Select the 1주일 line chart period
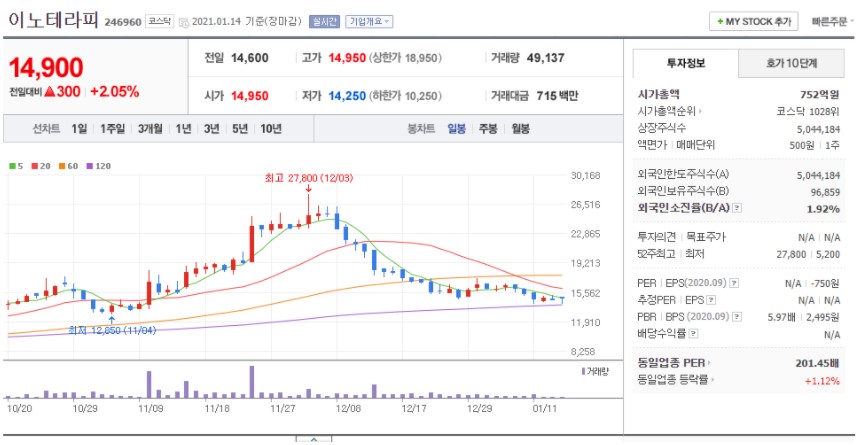 [x=112, y=128]
